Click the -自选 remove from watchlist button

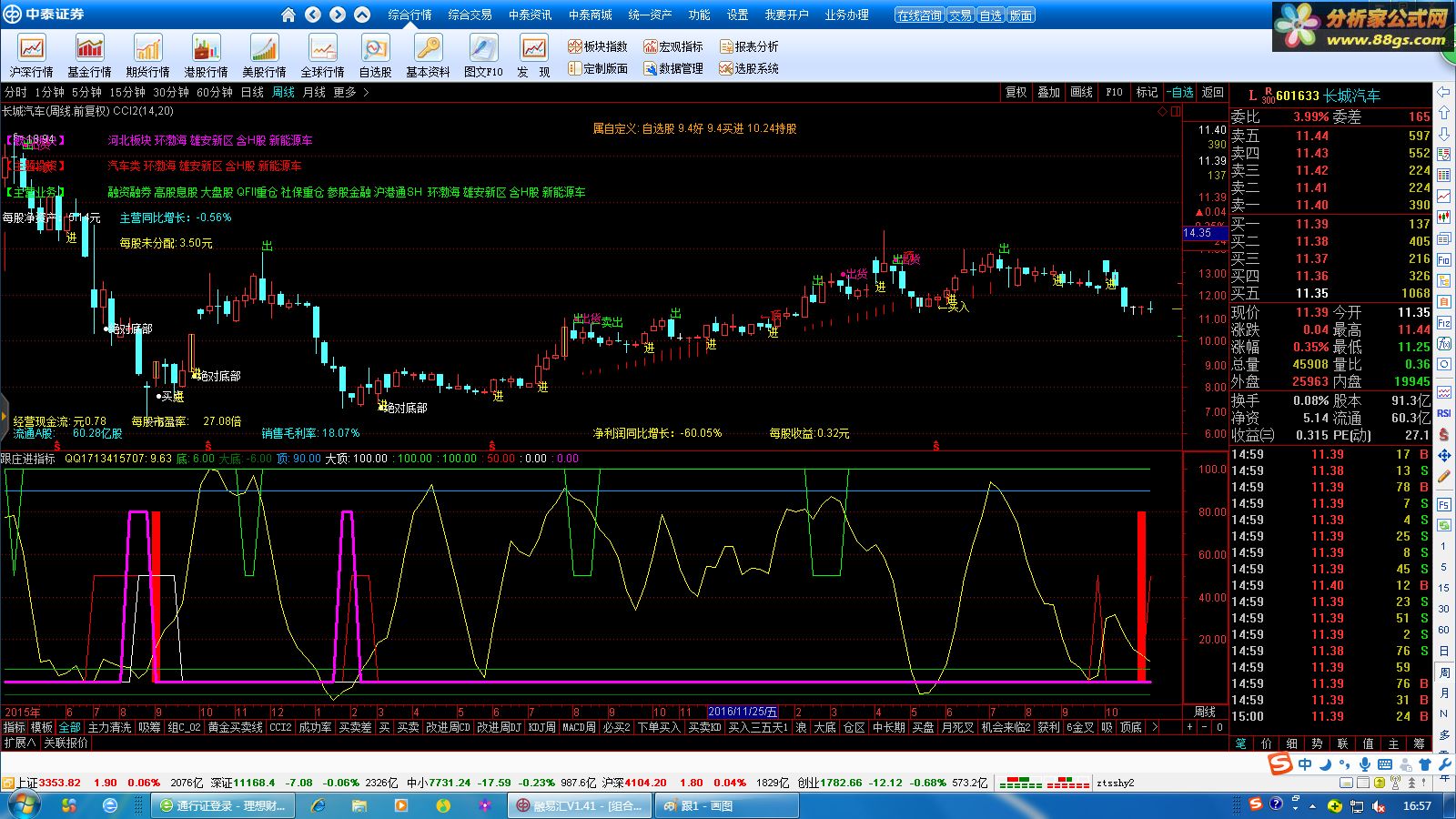[1179, 92]
